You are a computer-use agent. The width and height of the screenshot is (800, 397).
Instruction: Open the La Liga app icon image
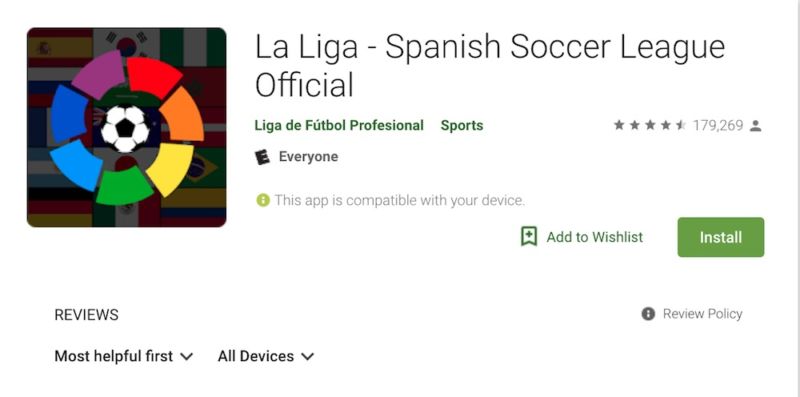click(127, 128)
